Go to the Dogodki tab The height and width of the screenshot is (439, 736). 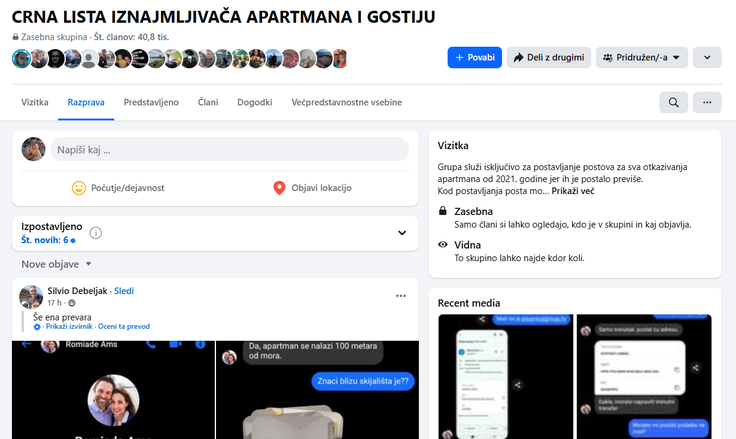point(255,102)
